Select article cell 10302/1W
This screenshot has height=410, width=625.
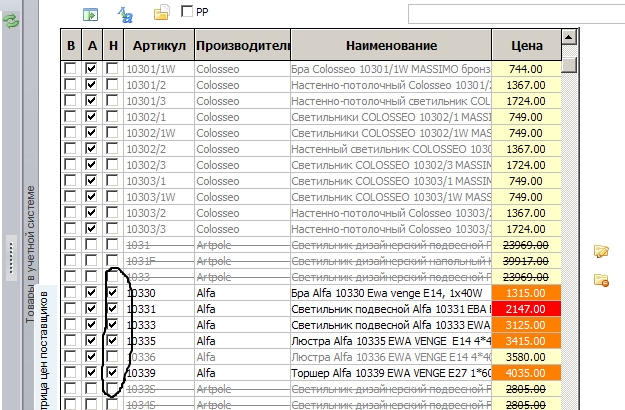click(159, 133)
